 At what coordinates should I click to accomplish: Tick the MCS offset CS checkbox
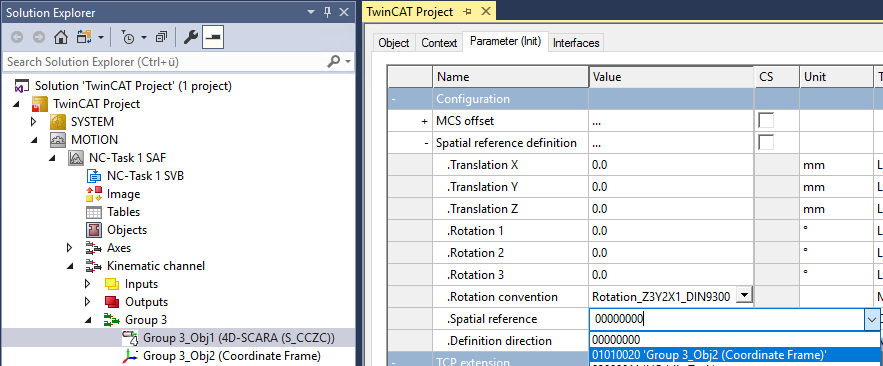click(x=766, y=120)
